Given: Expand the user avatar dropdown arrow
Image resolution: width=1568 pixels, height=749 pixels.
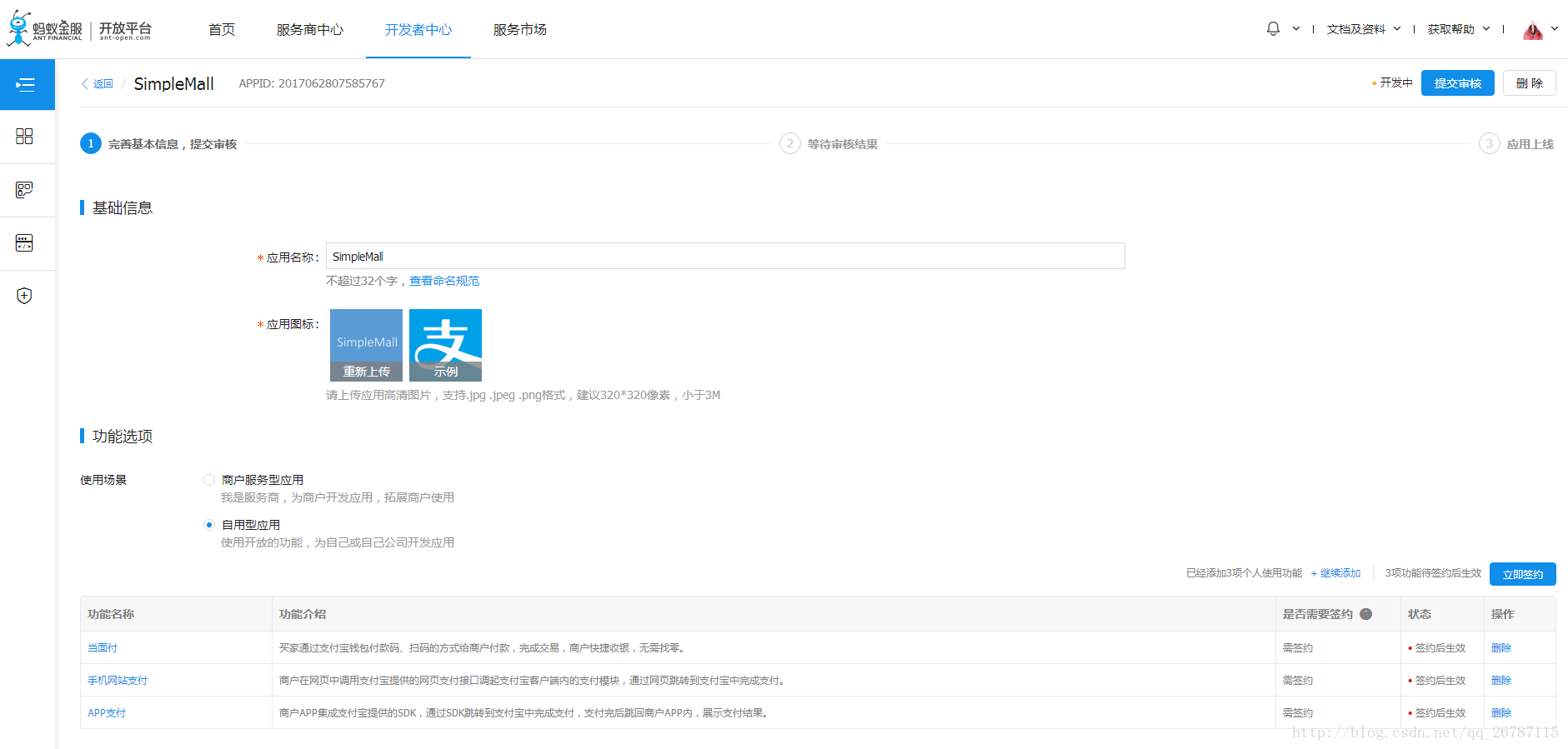Looking at the screenshot, I should pos(1554,29).
